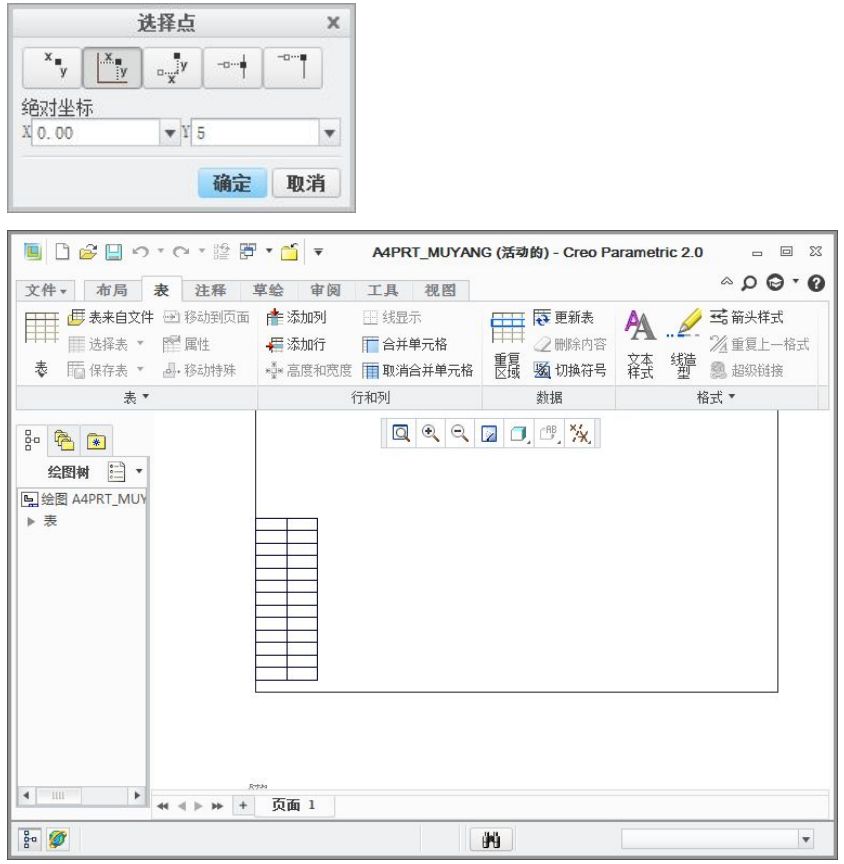Viewport: 844px width, 864px height.
Task: Click the 重复区域 repeat region icon
Action: (x=507, y=344)
